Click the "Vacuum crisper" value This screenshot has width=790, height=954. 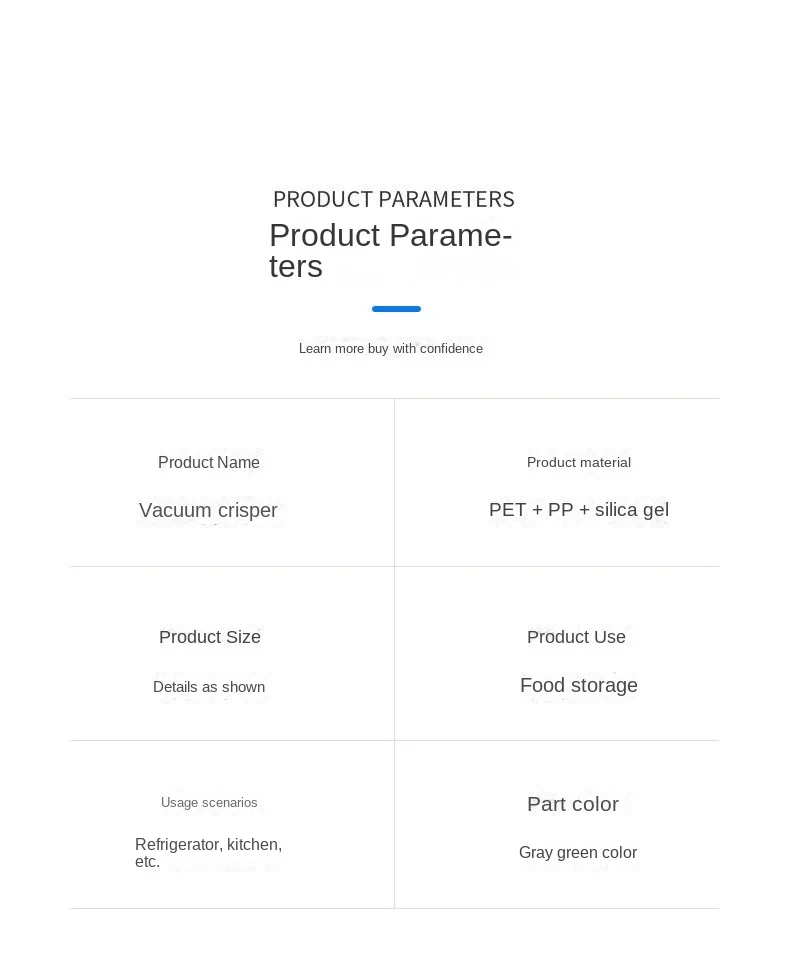208,510
